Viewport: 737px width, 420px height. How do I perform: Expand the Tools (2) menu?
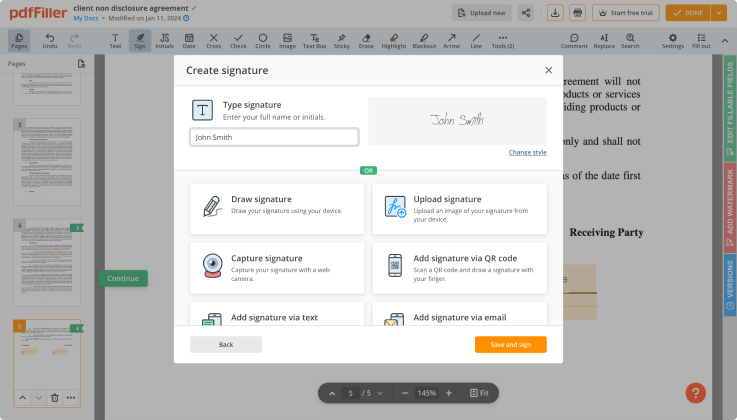tap(503, 40)
